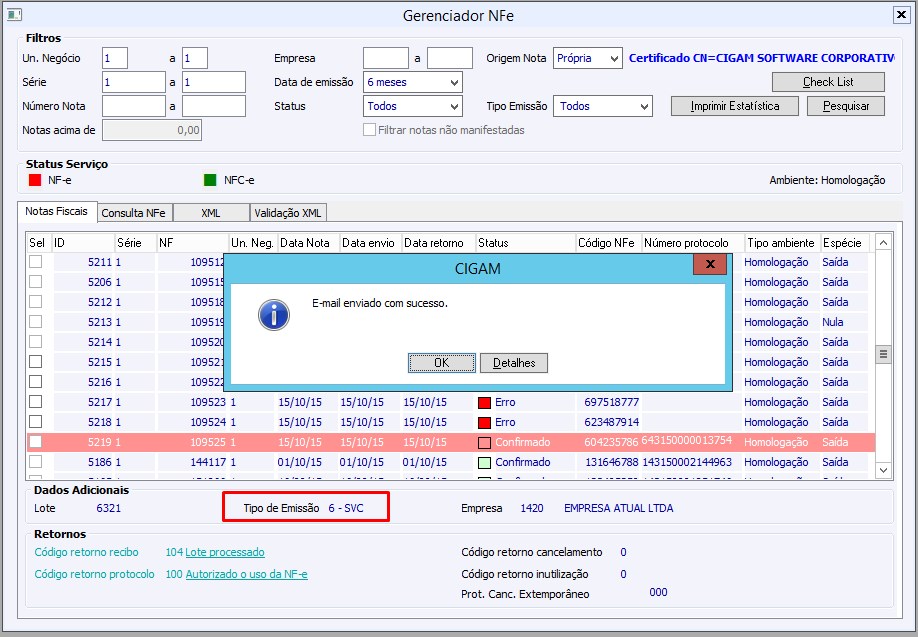
Task: Switch to the Consulta NFe tab
Action: [134, 213]
